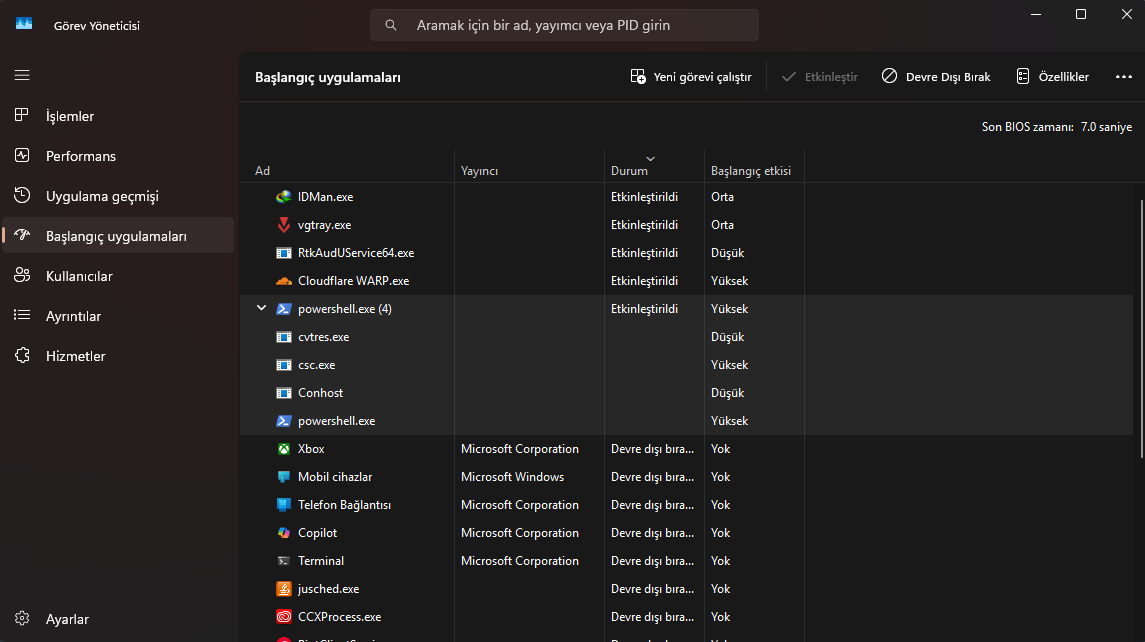Click Düşük impact of cvtres.exe
The height and width of the screenshot is (642, 1145).
(x=727, y=337)
